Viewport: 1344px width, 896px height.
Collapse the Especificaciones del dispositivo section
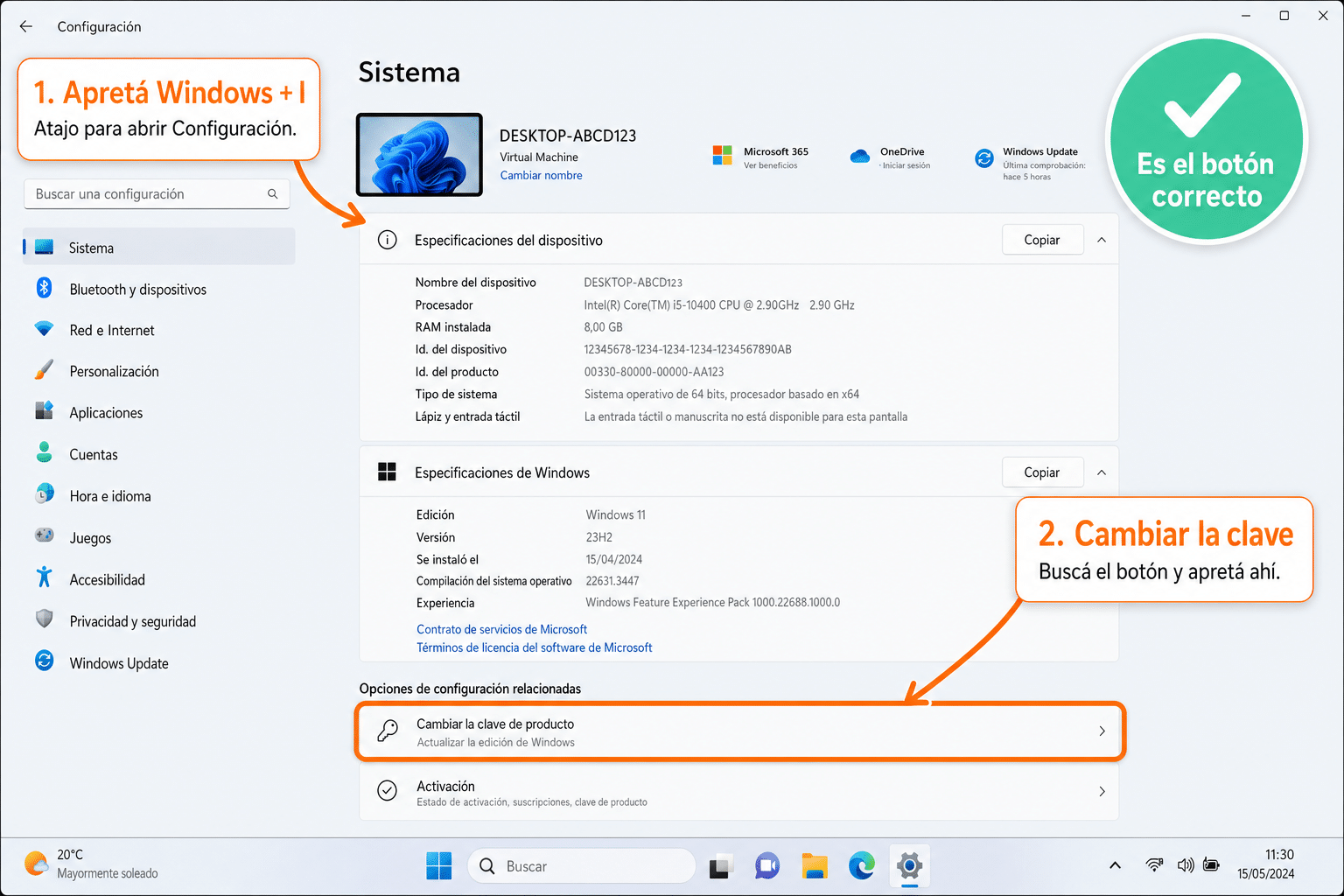[x=1102, y=240]
